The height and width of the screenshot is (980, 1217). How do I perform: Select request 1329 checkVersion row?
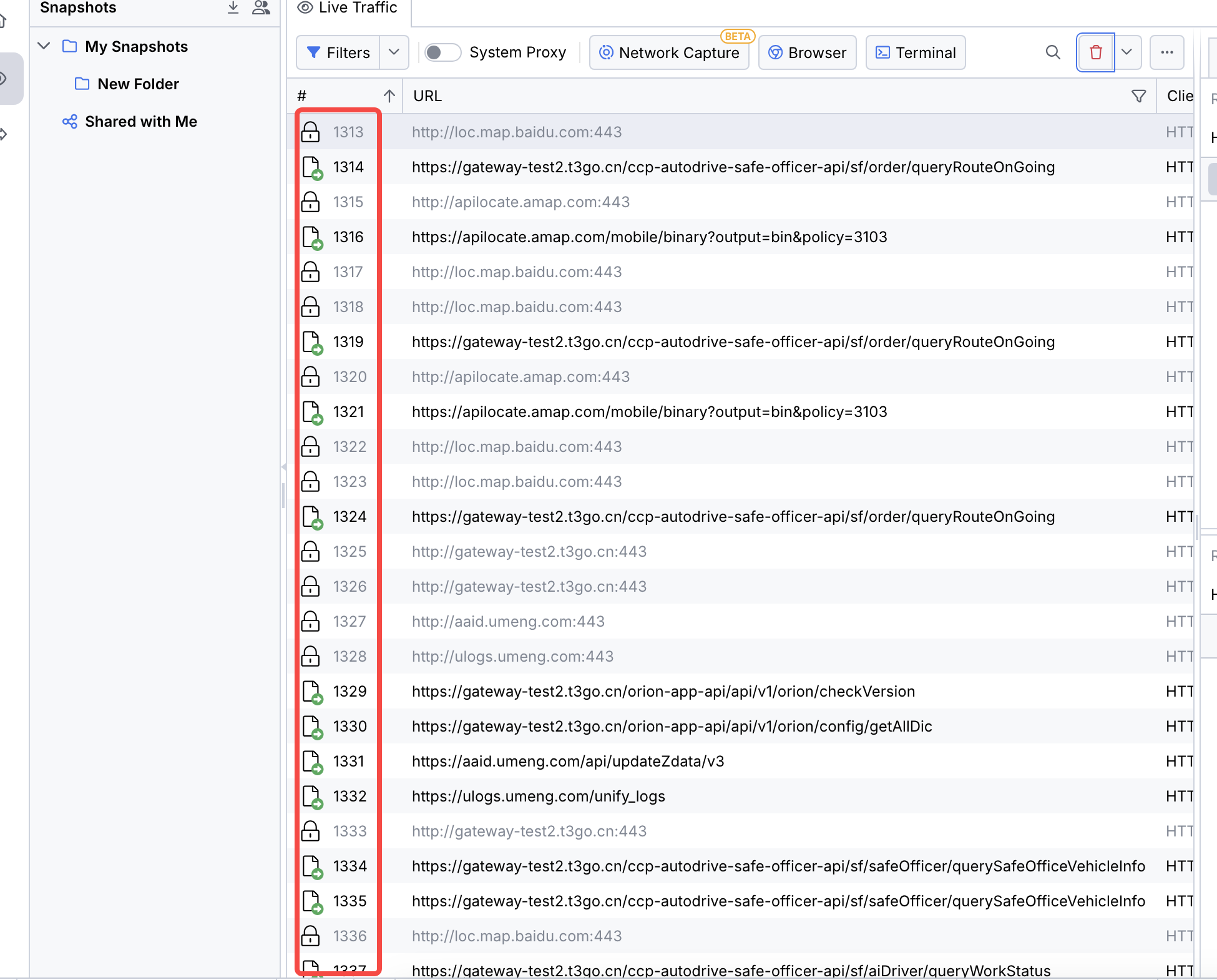663,691
